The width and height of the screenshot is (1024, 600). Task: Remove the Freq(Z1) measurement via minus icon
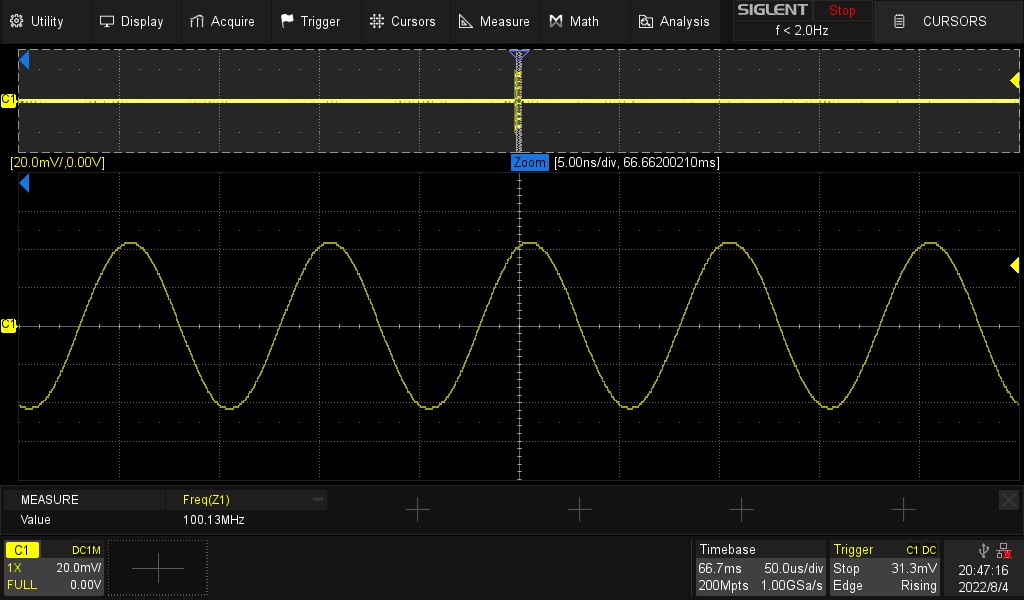[318, 498]
